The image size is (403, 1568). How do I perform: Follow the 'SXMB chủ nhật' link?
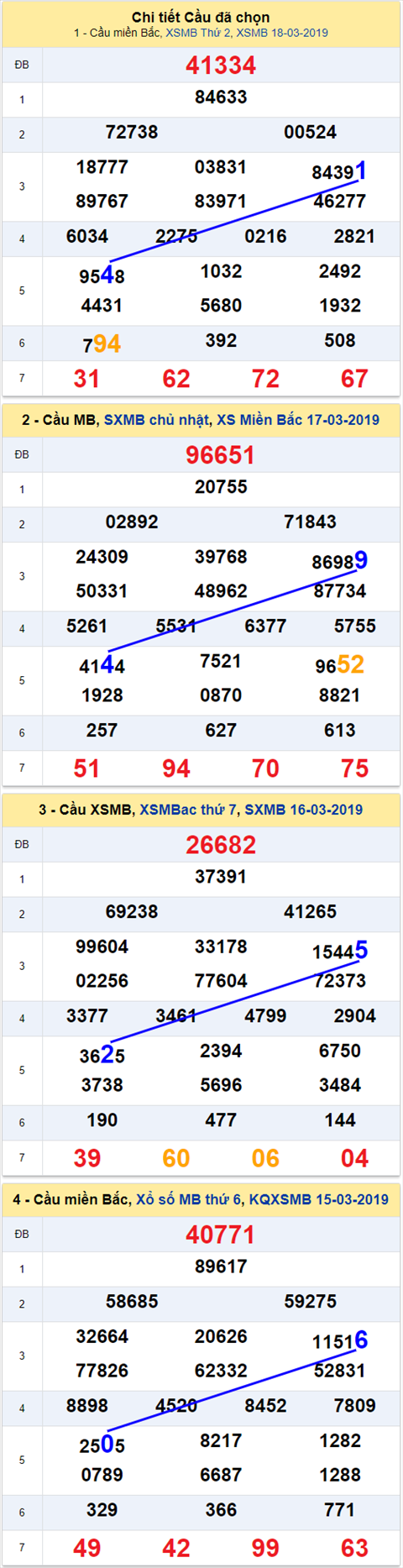tap(156, 420)
